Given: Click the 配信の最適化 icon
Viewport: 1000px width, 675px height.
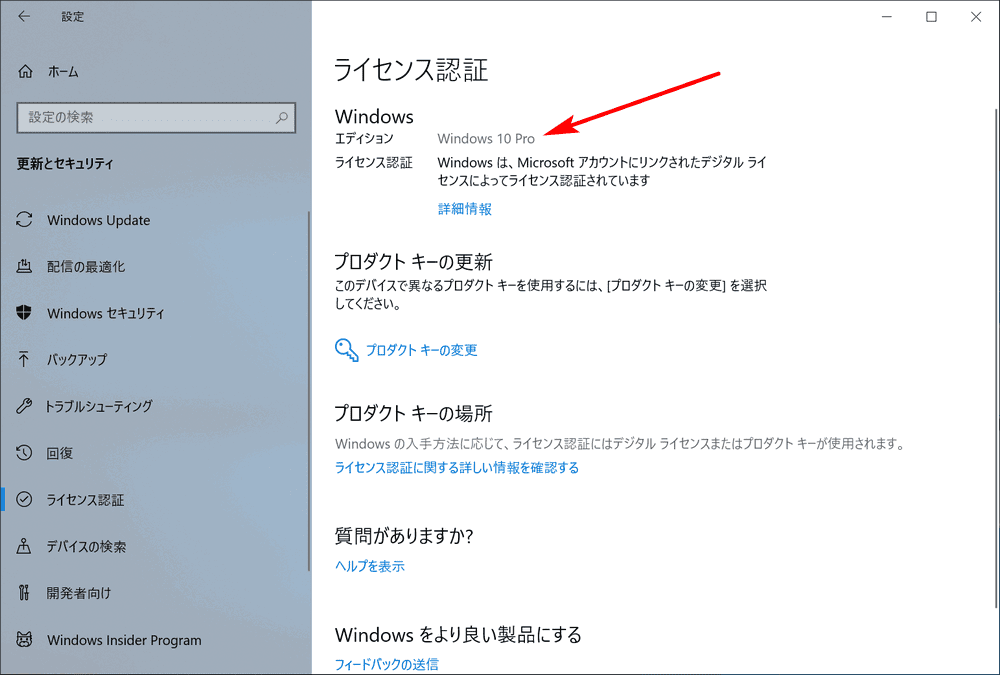Looking at the screenshot, I should pyautogui.click(x=24, y=266).
